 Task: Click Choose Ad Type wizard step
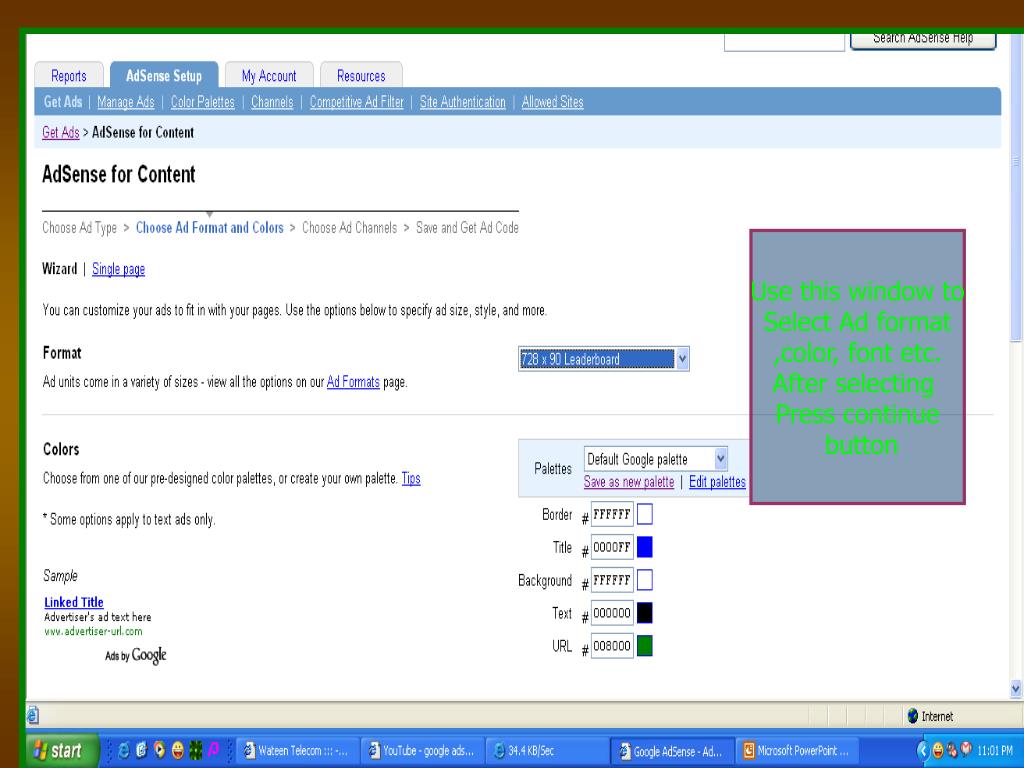pos(80,228)
